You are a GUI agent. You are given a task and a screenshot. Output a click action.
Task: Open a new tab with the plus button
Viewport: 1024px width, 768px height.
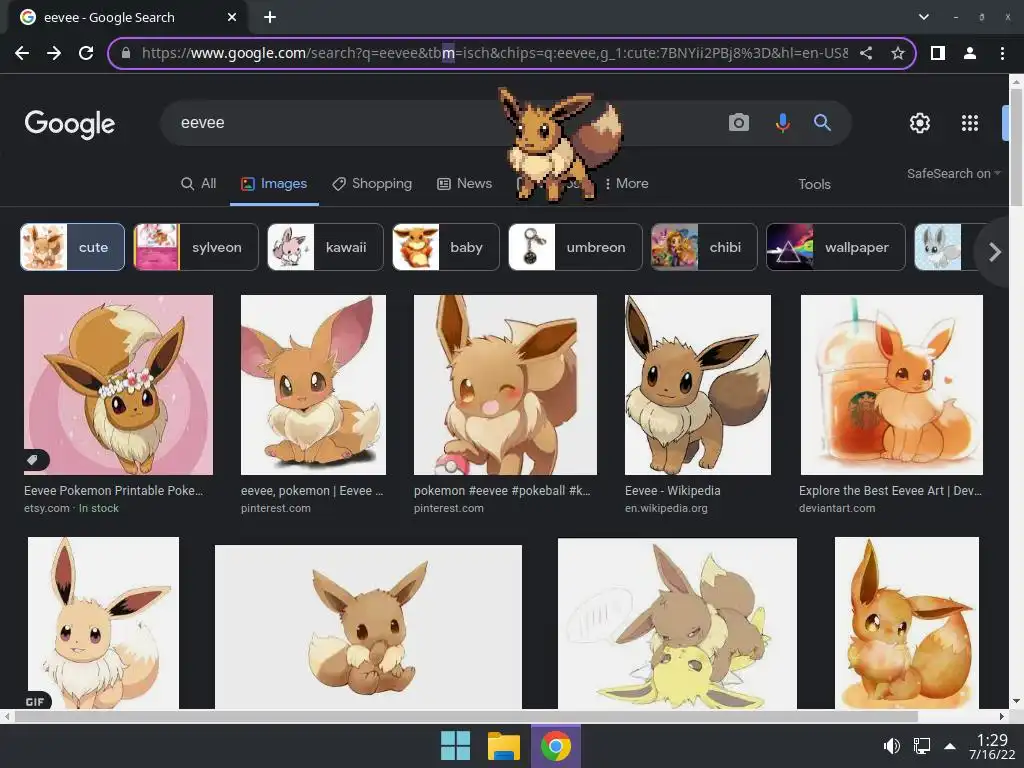click(270, 17)
